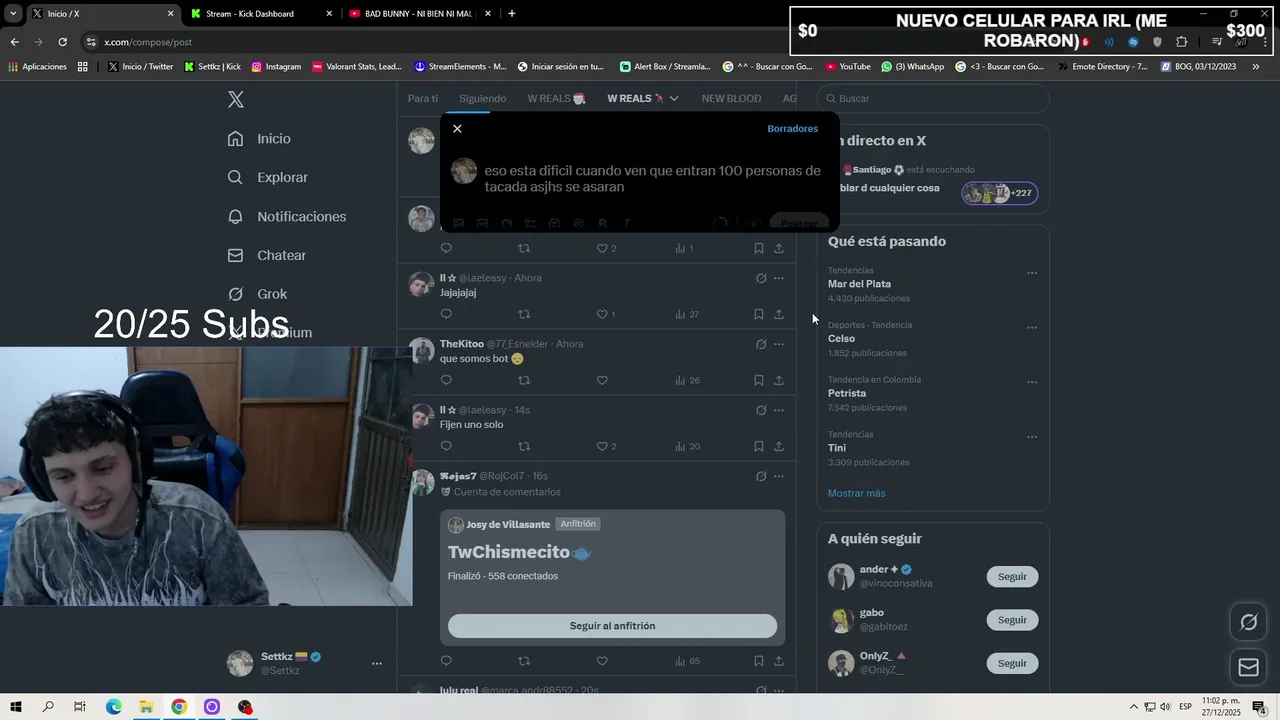Switch to Siguiendo tab
Viewport: 1280px width, 720px height.
482,98
